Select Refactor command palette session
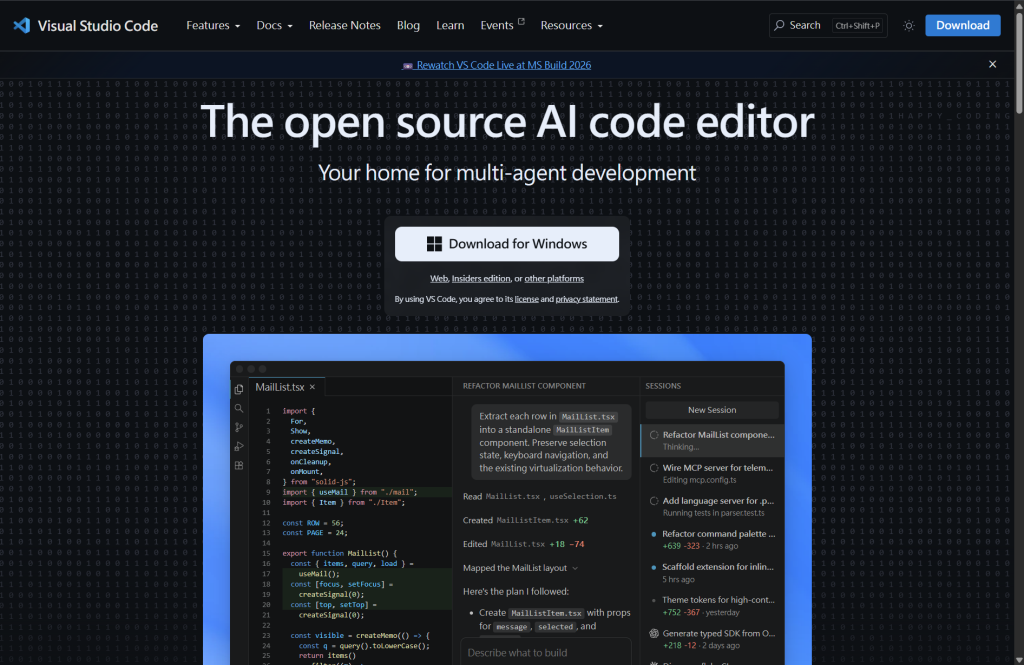 (712, 540)
